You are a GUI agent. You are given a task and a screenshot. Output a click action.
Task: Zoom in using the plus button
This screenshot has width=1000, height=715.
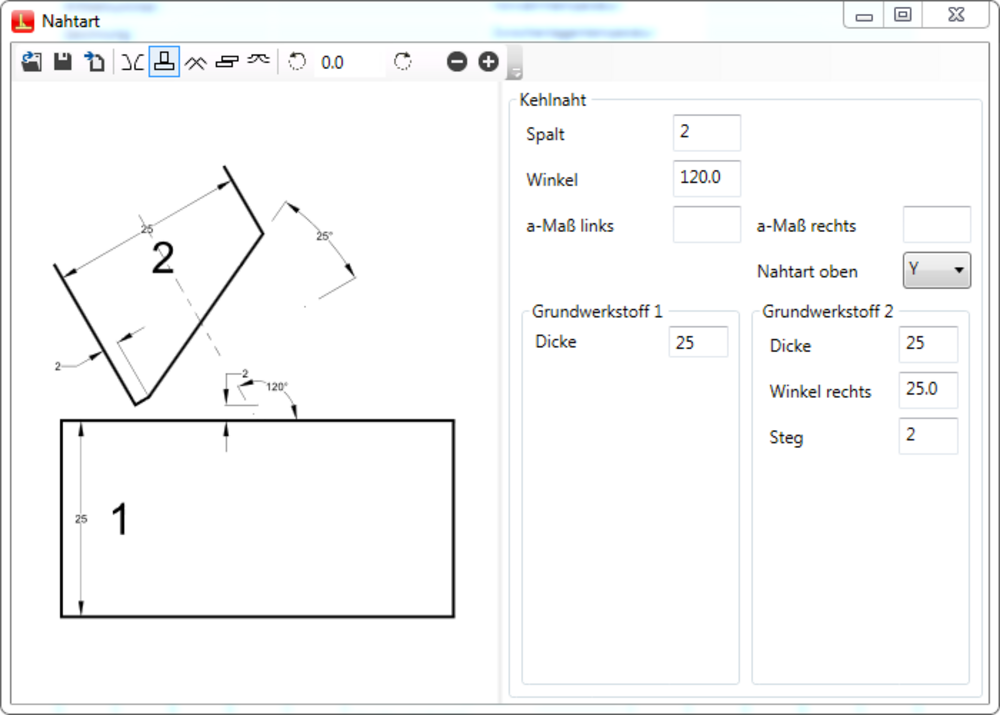[488, 61]
